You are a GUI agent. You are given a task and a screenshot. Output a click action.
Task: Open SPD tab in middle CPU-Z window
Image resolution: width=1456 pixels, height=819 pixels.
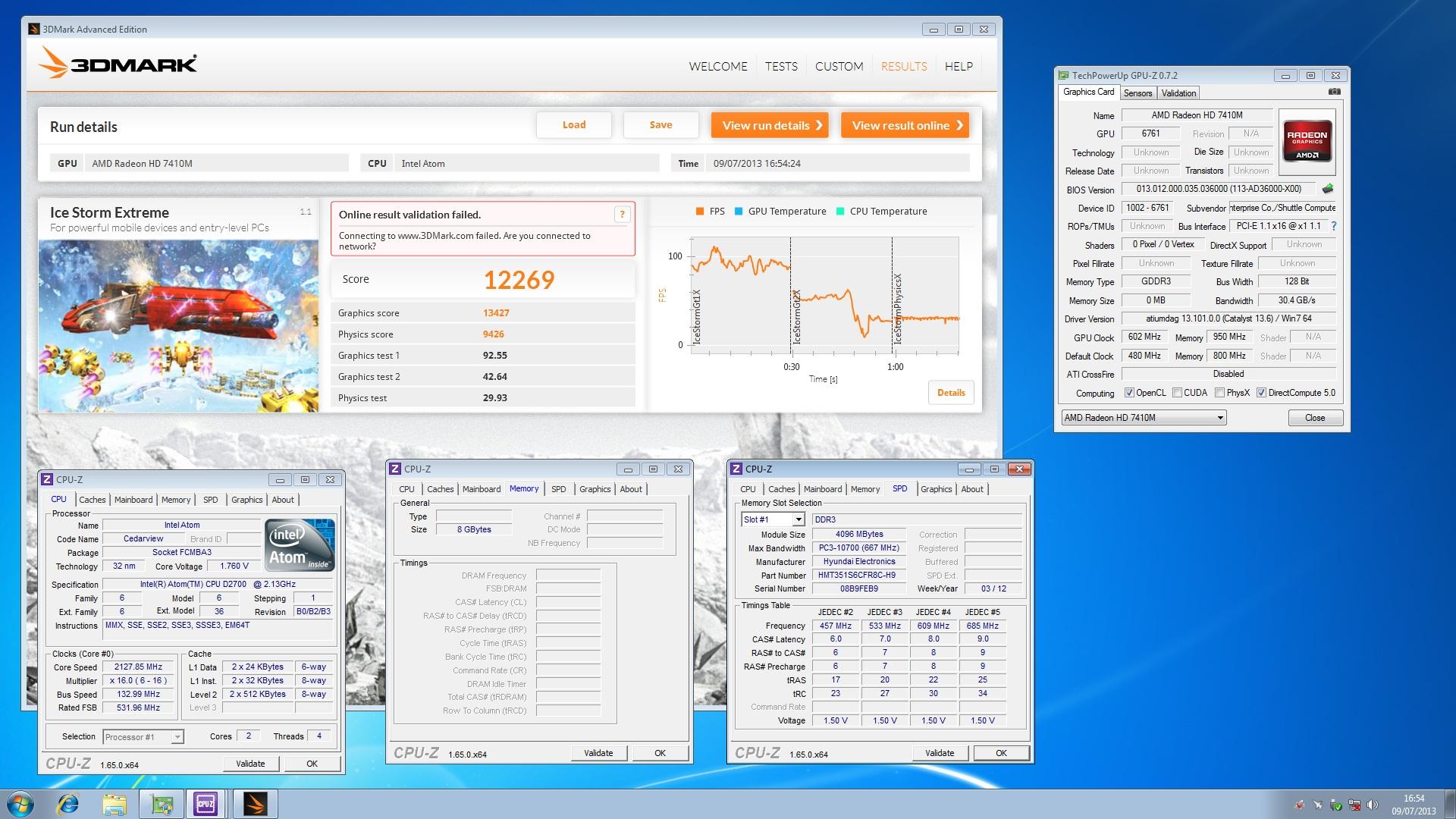tap(559, 489)
